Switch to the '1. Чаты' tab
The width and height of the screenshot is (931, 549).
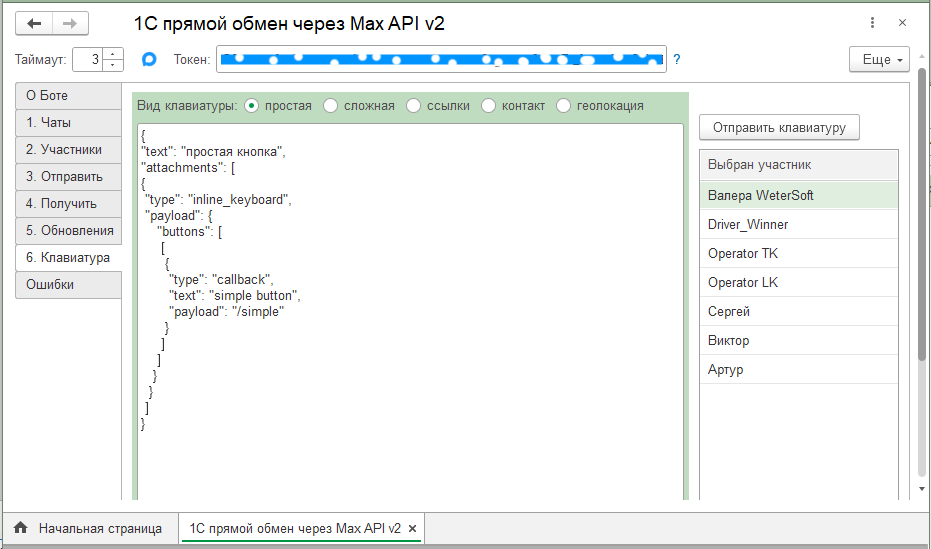(68, 123)
